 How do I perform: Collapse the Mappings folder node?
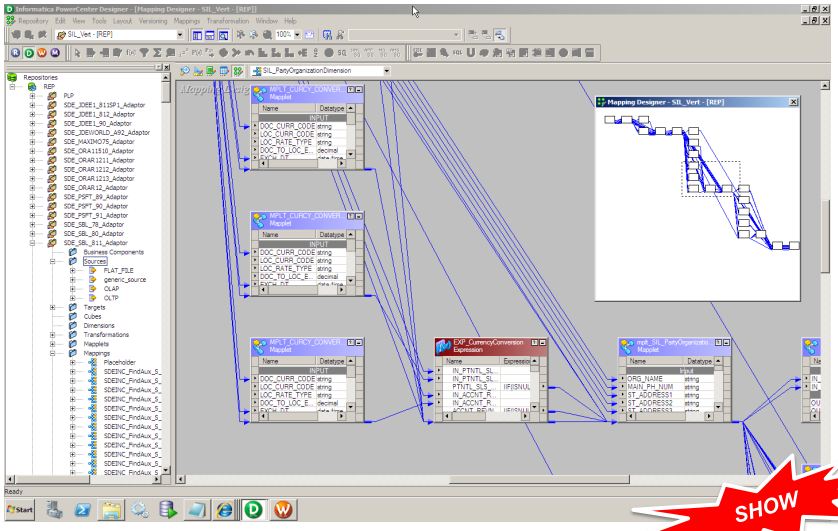52,353
